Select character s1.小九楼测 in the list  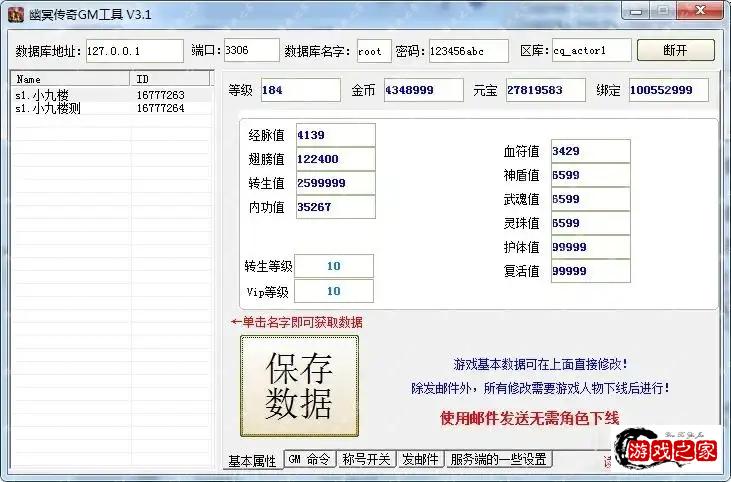[x=48, y=108]
